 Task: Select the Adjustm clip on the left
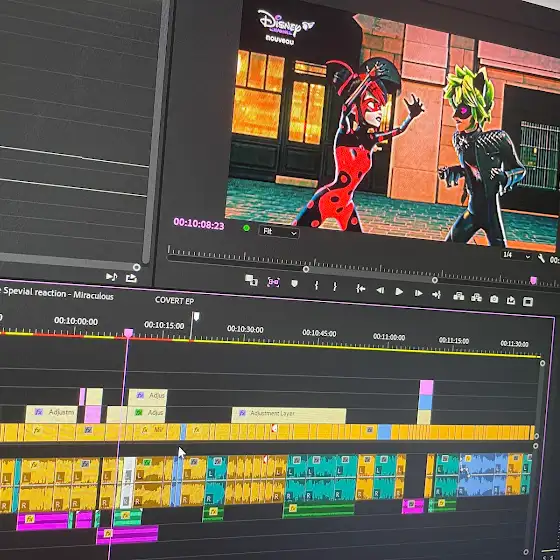[51, 414]
